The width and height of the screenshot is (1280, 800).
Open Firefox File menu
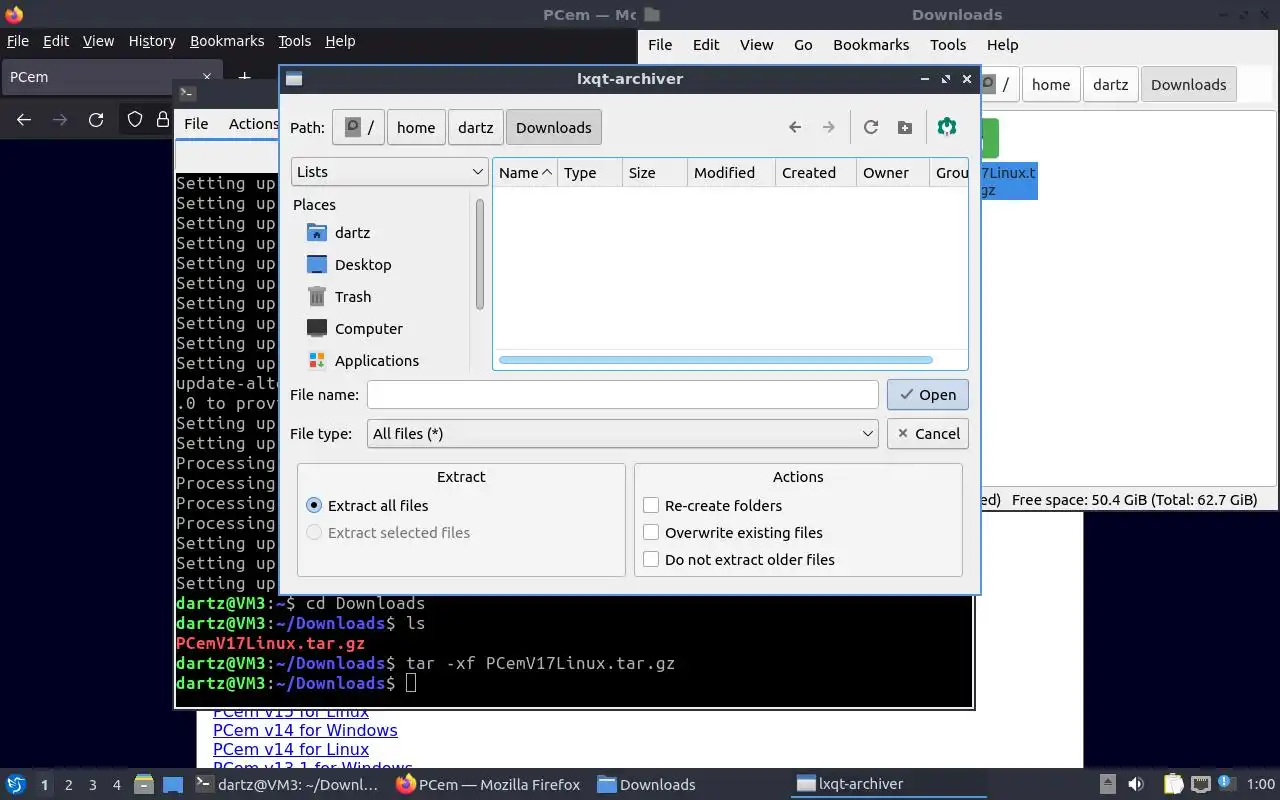(18, 41)
